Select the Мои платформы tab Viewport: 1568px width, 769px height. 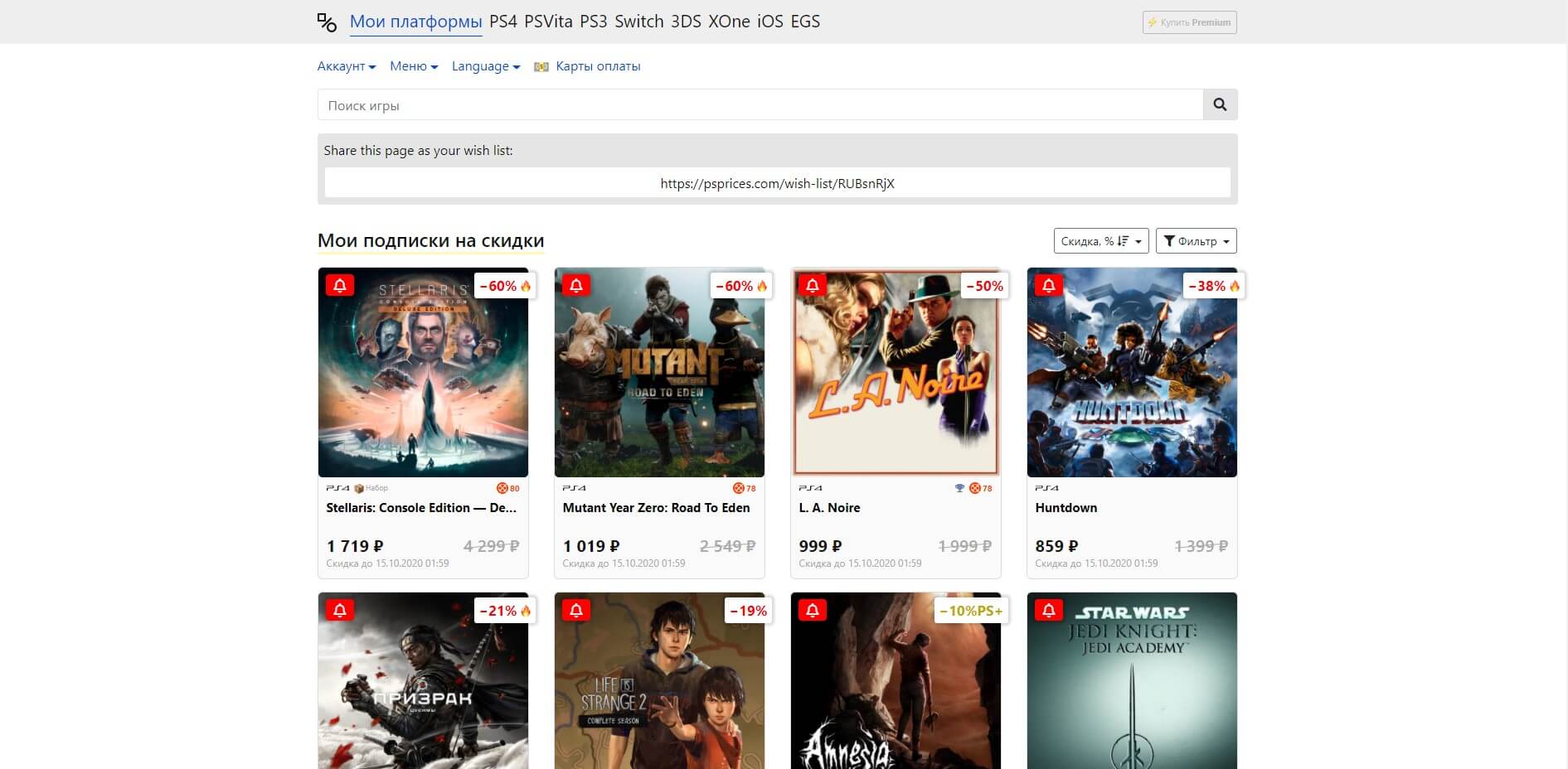coord(416,22)
